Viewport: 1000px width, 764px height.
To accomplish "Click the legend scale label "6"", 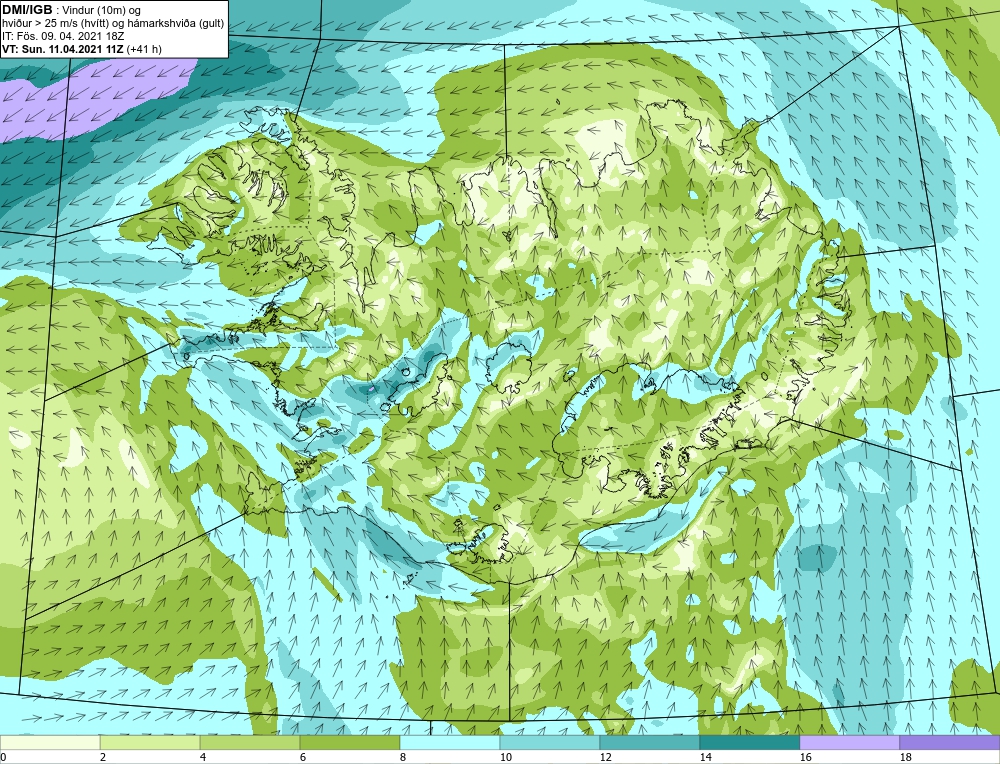I will click(304, 757).
